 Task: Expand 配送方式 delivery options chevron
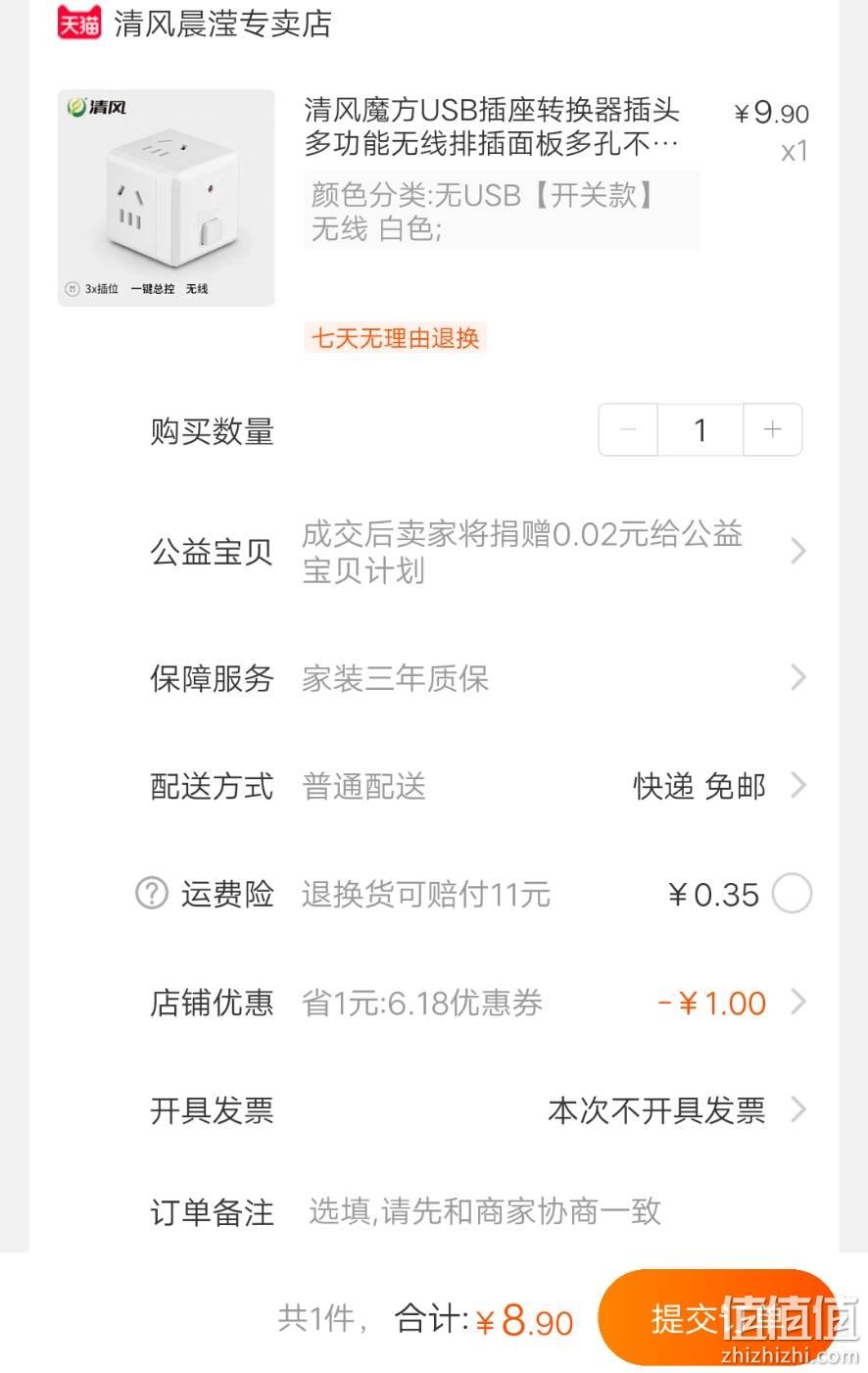[x=797, y=786]
